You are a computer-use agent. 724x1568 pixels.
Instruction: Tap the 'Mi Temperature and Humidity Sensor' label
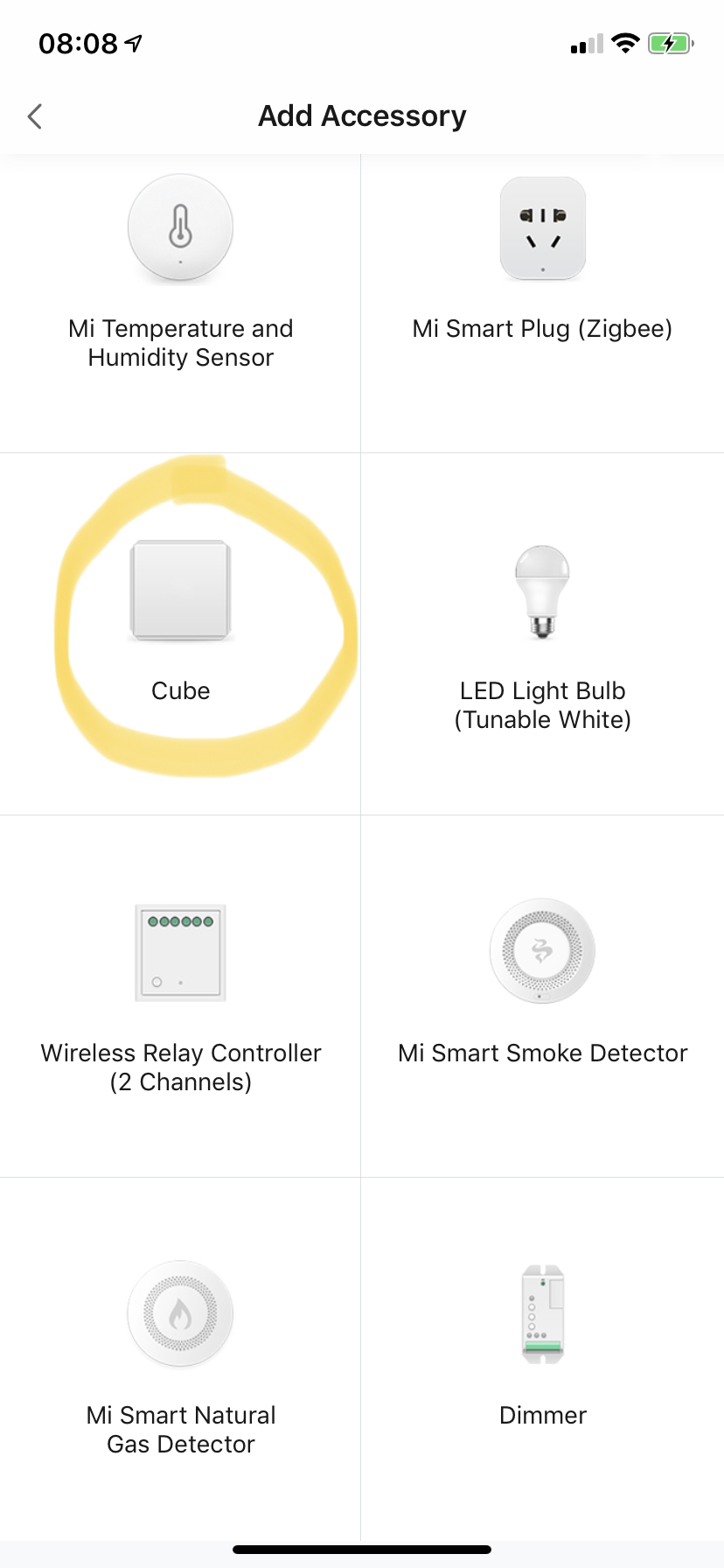coord(181,343)
